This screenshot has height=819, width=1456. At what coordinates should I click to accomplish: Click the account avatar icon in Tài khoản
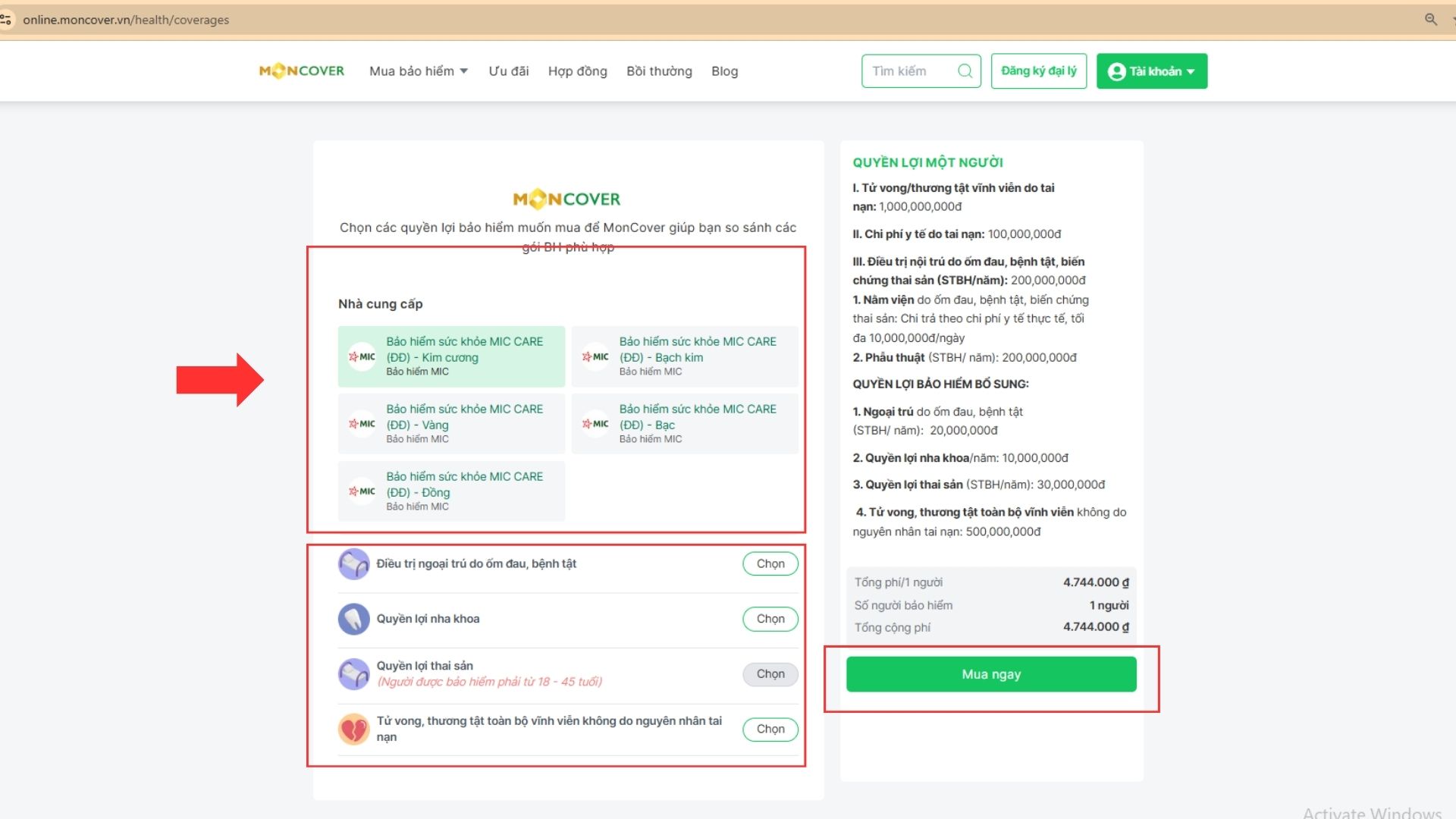1116,71
